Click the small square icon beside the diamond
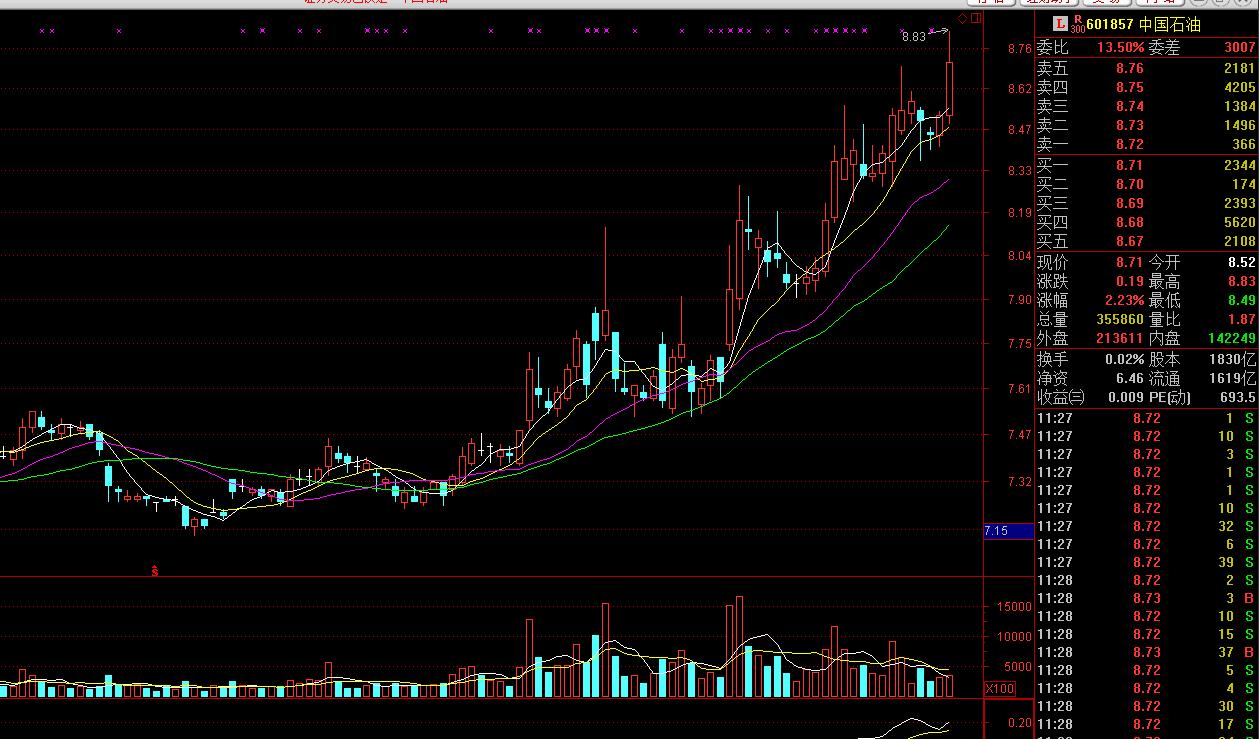This screenshot has height=739, width=1259. pyautogui.click(x=977, y=19)
